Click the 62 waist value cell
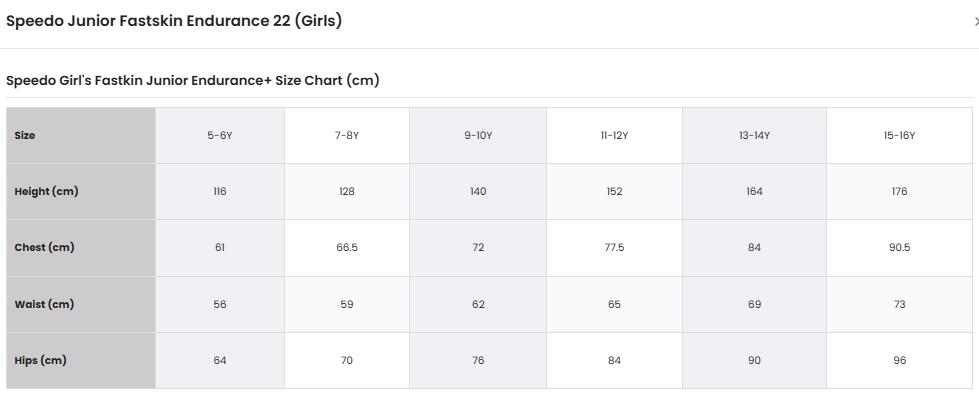Viewport: 979px width, 396px height. coord(478,304)
